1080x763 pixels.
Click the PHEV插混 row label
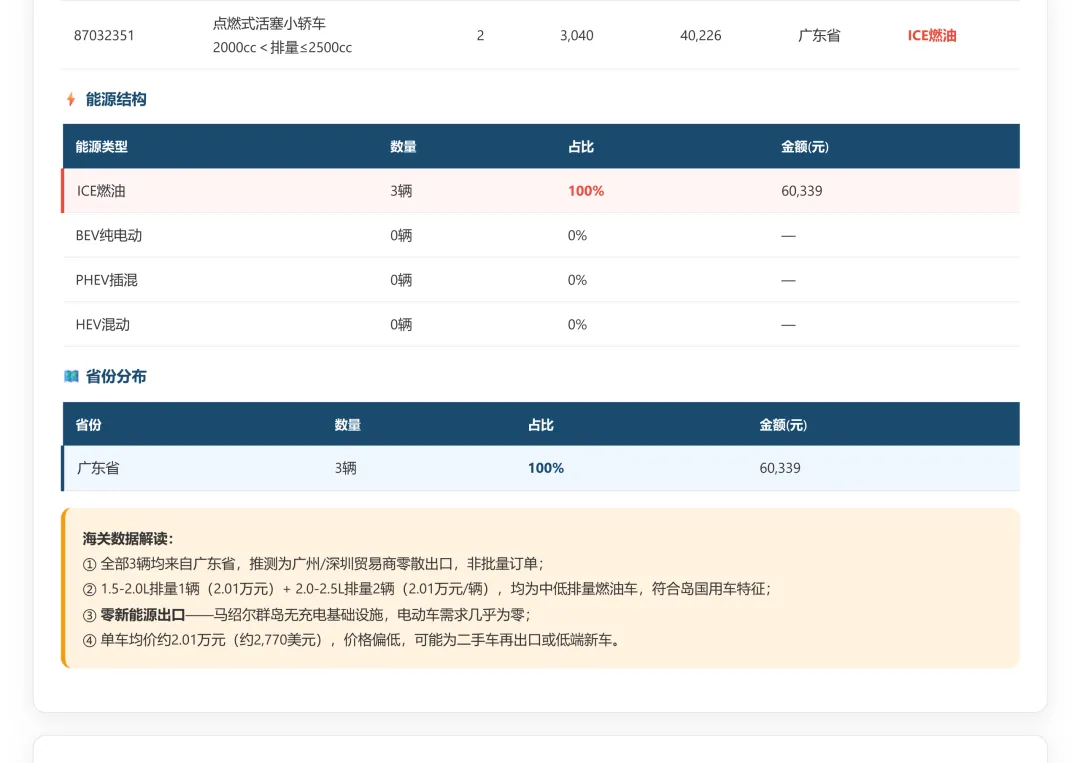(x=107, y=280)
